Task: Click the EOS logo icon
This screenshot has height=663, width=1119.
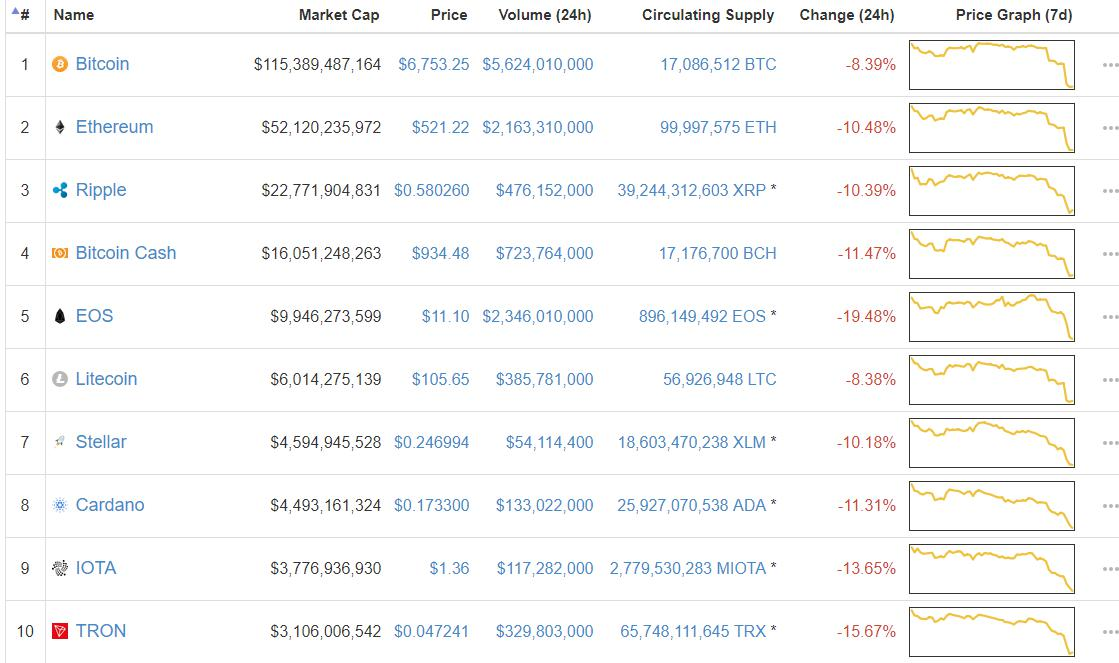Action: pos(60,316)
